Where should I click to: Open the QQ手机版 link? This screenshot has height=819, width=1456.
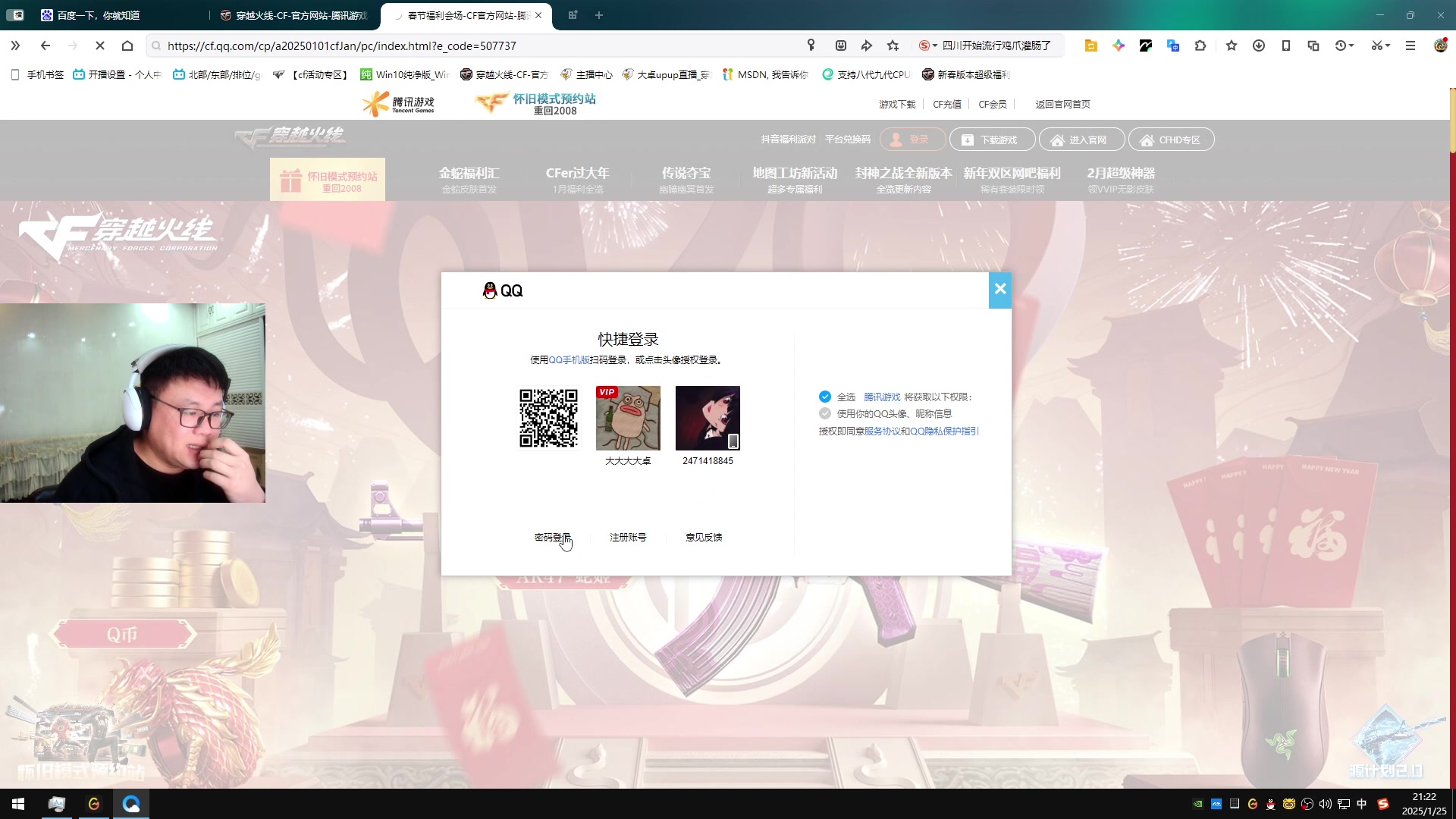point(569,359)
